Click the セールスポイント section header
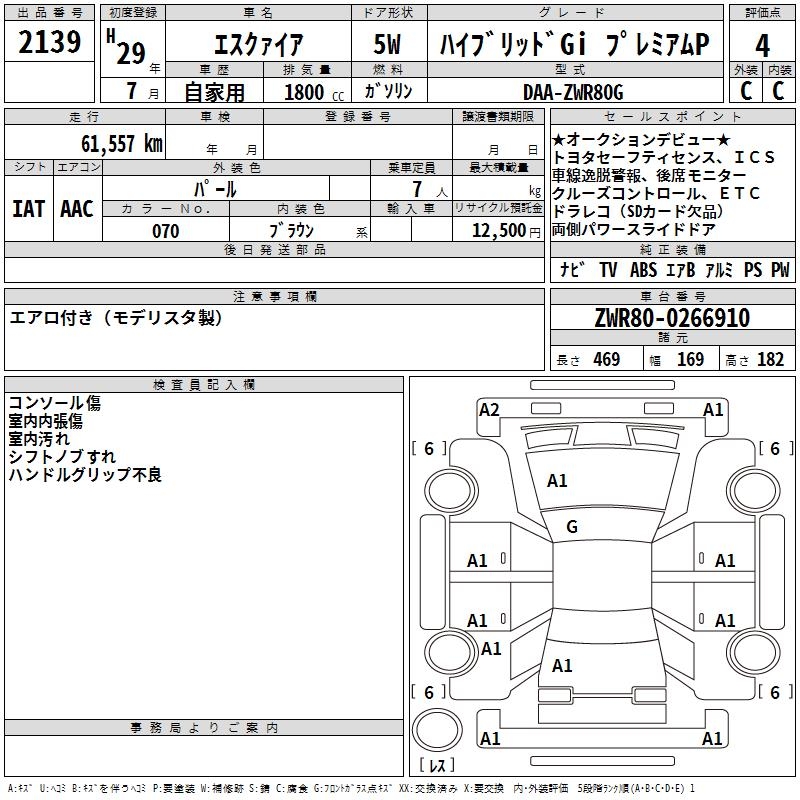Image resolution: width=800 pixels, height=800 pixels. [672, 117]
